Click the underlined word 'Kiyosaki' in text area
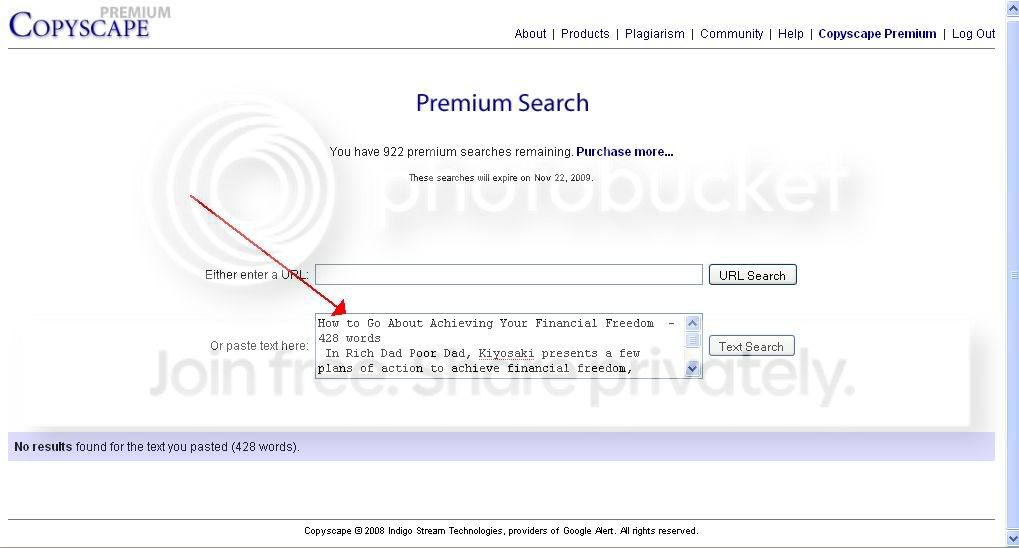The width and height of the screenshot is (1019, 548). point(506,354)
